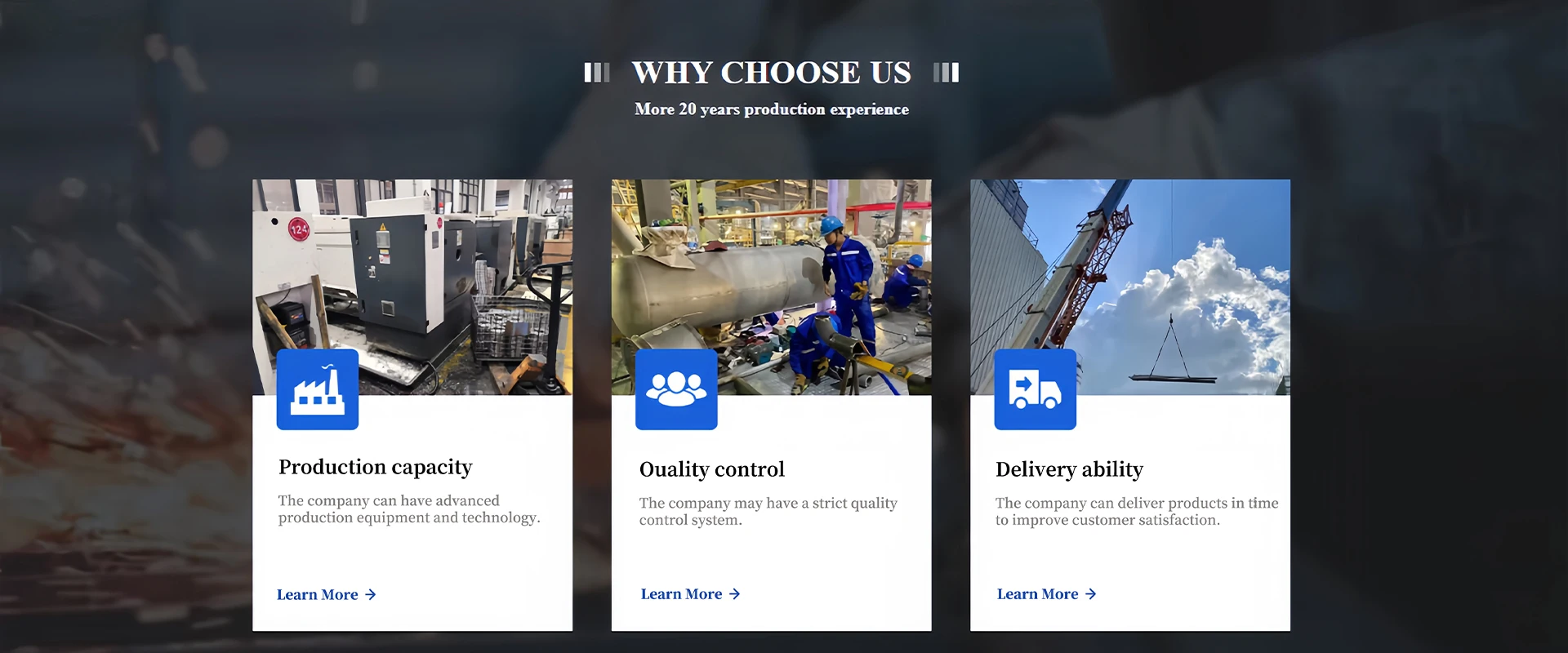Click decorative bars right of heading
1568x653 pixels.
947,73
